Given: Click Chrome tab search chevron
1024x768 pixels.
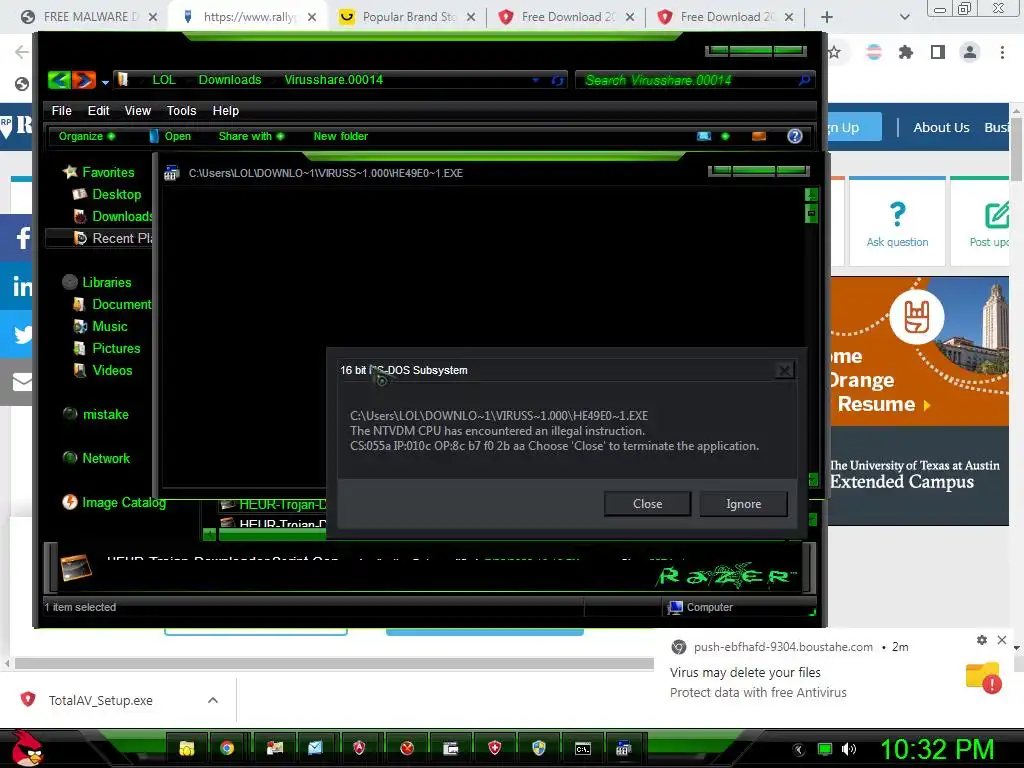Looking at the screenshot, I should click(904, 17).
